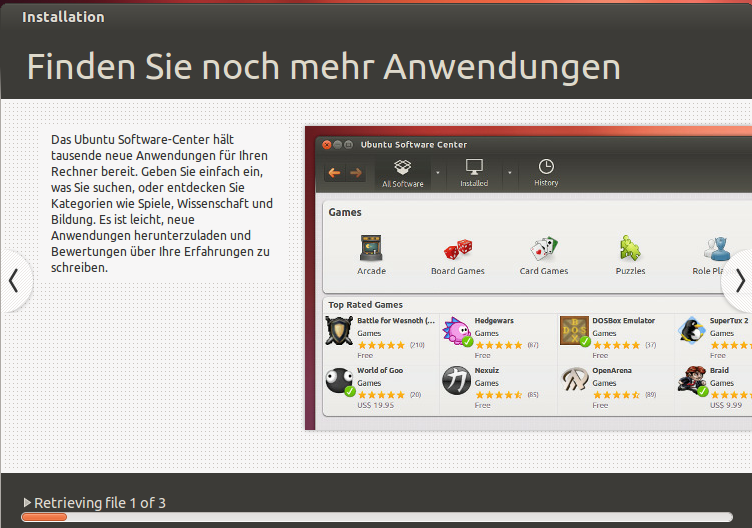Open the Board Games dice icon
The image size is (752, 528).
[458, 249]
